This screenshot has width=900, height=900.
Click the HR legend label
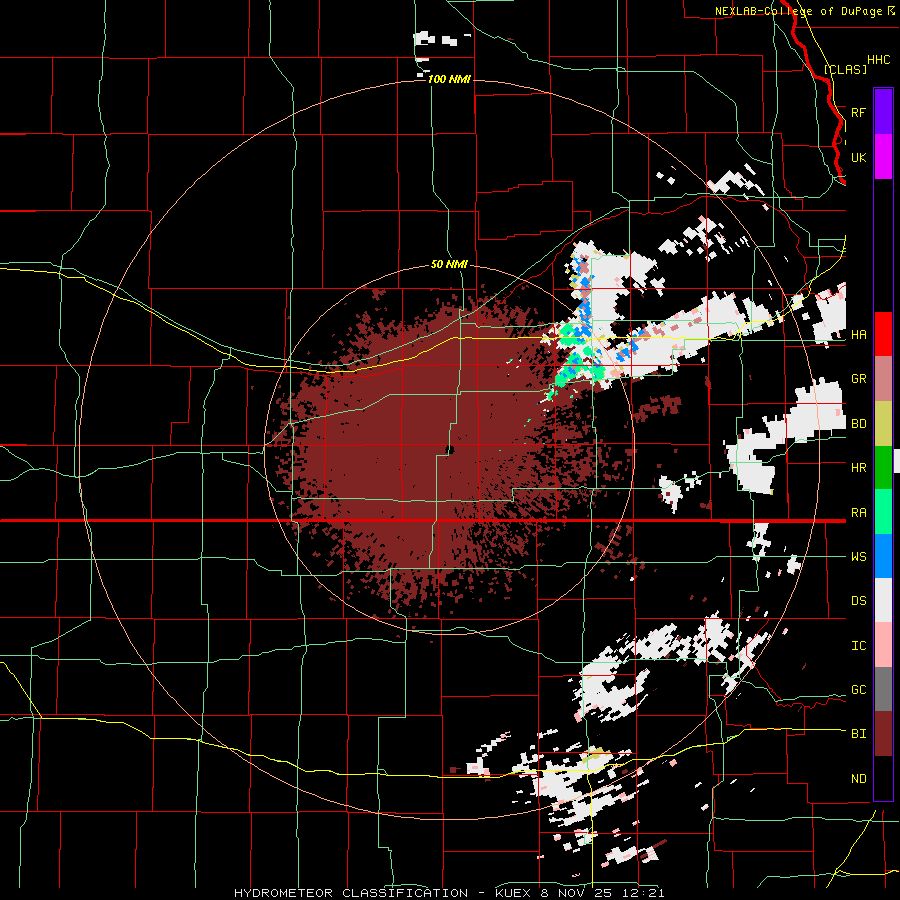pos(858,468)
